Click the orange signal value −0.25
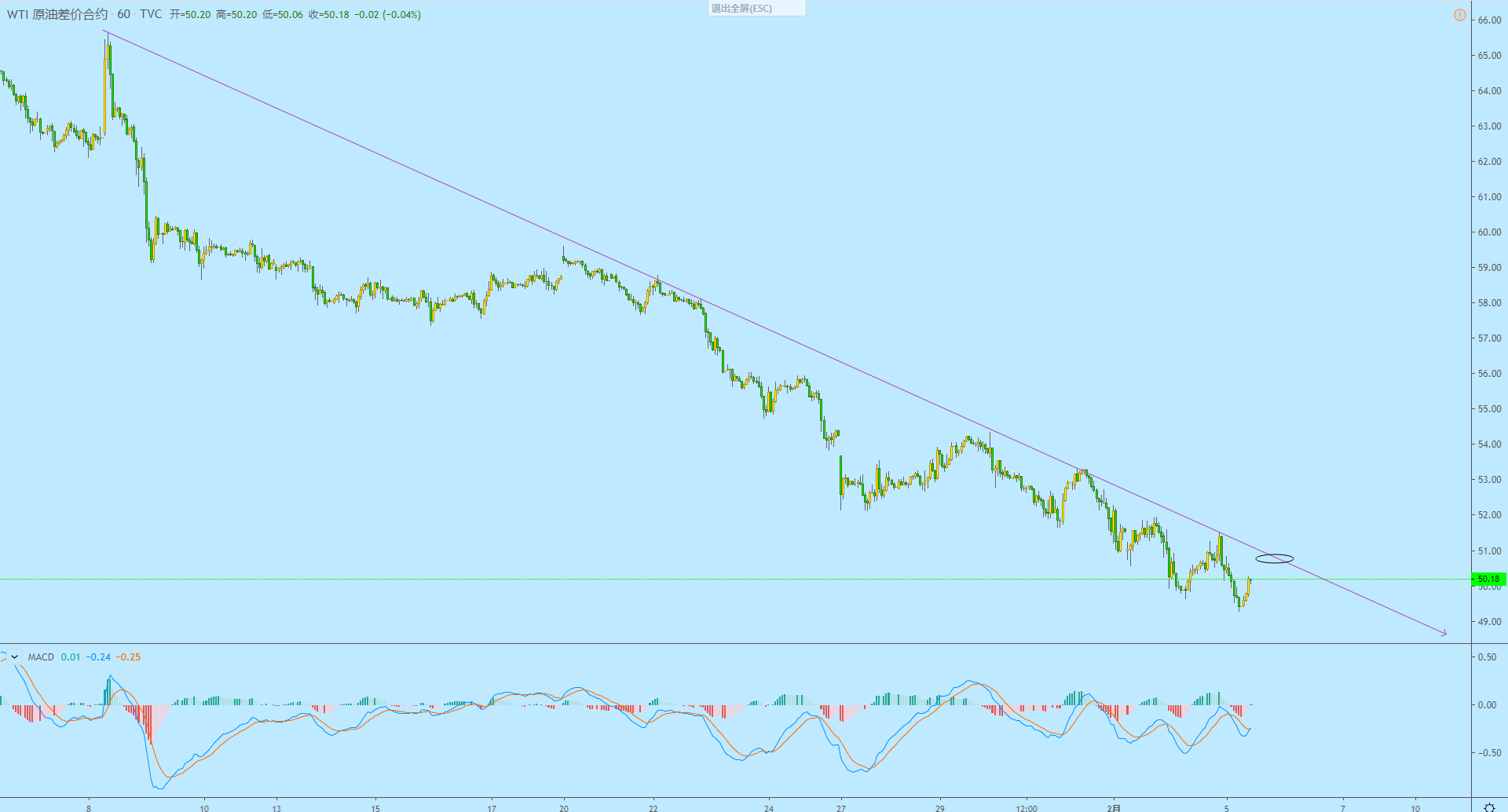 point(128,657)
